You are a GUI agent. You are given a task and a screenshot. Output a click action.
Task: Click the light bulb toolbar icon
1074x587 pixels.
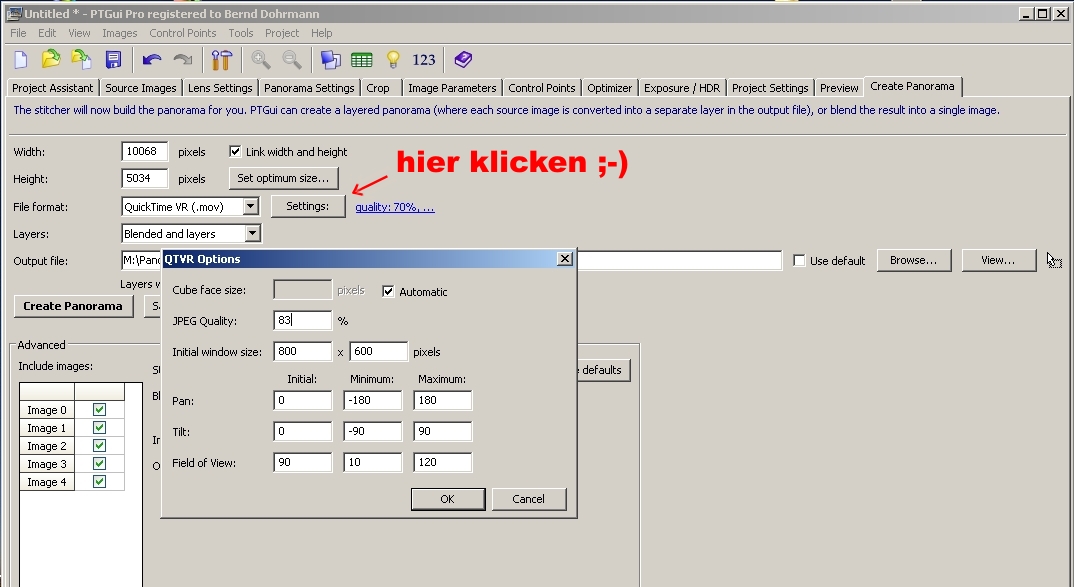pyautogui.click(x=393, y=60)
